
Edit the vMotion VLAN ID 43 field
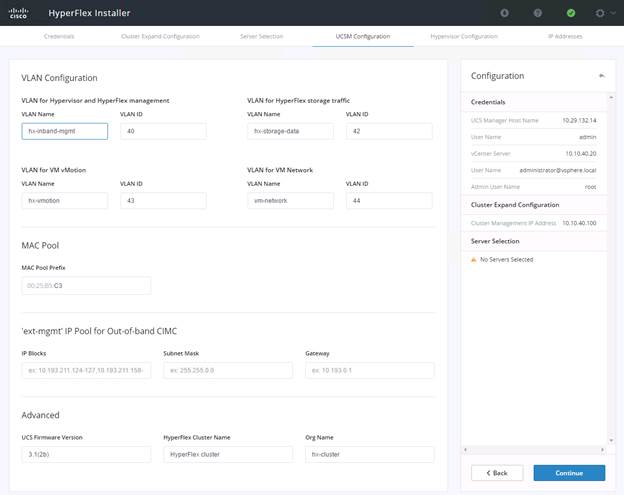163,201
